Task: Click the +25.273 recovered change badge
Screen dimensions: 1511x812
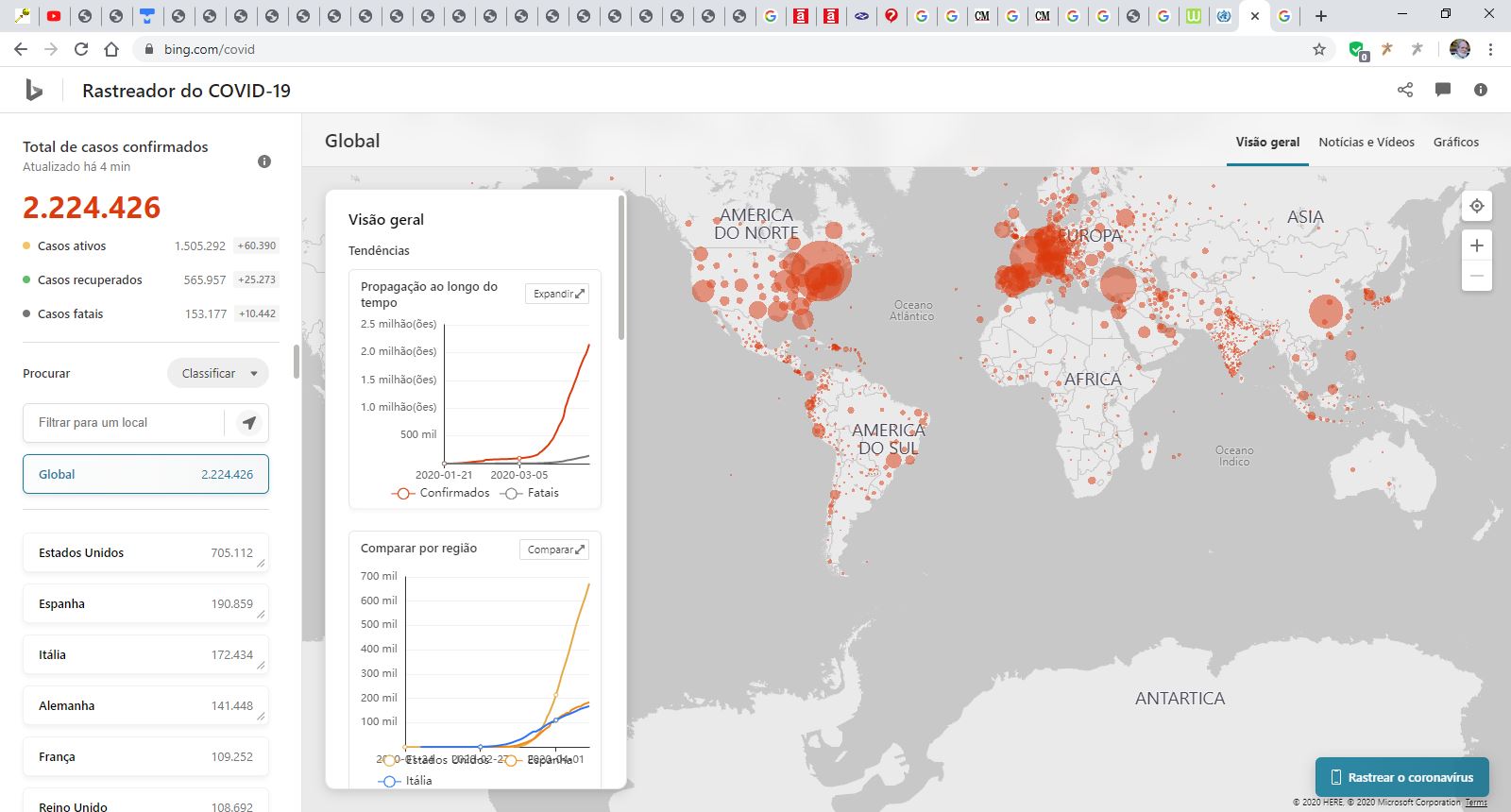Action: [257, 279]
